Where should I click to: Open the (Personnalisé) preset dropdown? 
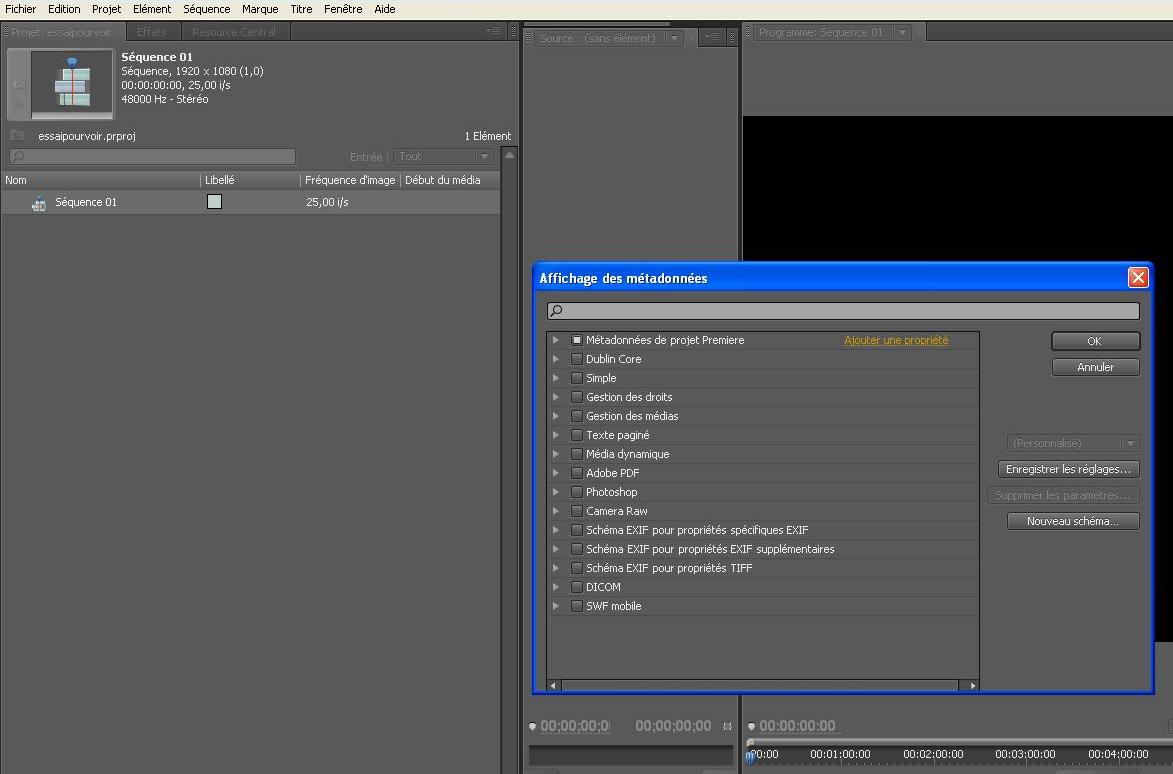click(x=1073, y=443)
